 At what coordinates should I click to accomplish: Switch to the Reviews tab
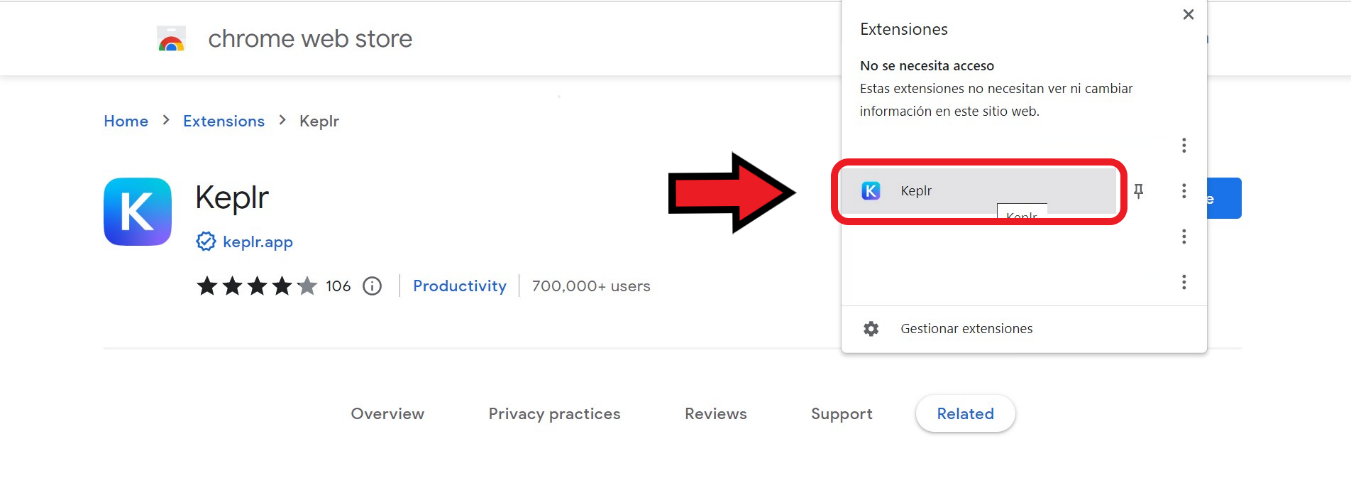pyautogui.click(x=716, y=414)
